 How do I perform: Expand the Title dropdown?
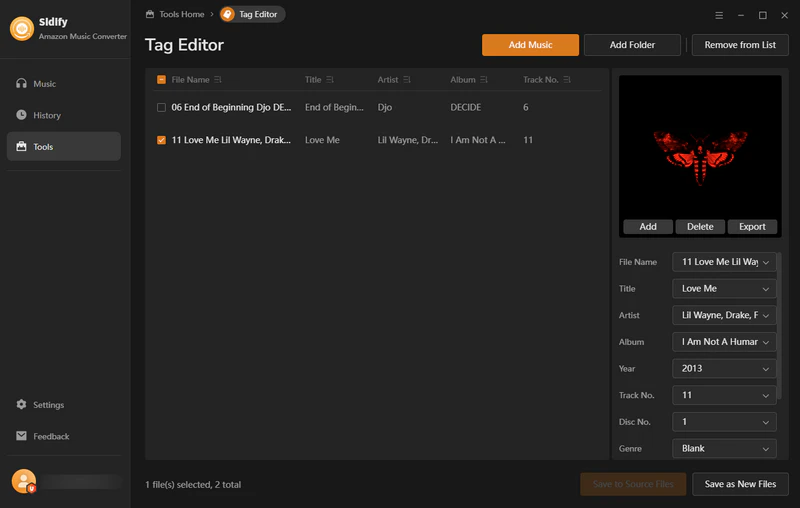coord(765,289)
